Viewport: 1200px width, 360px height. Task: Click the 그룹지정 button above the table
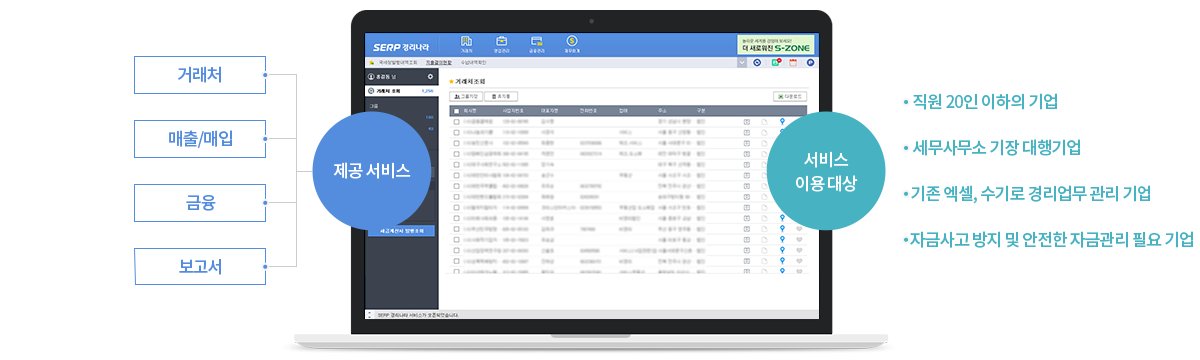(467, 96)
